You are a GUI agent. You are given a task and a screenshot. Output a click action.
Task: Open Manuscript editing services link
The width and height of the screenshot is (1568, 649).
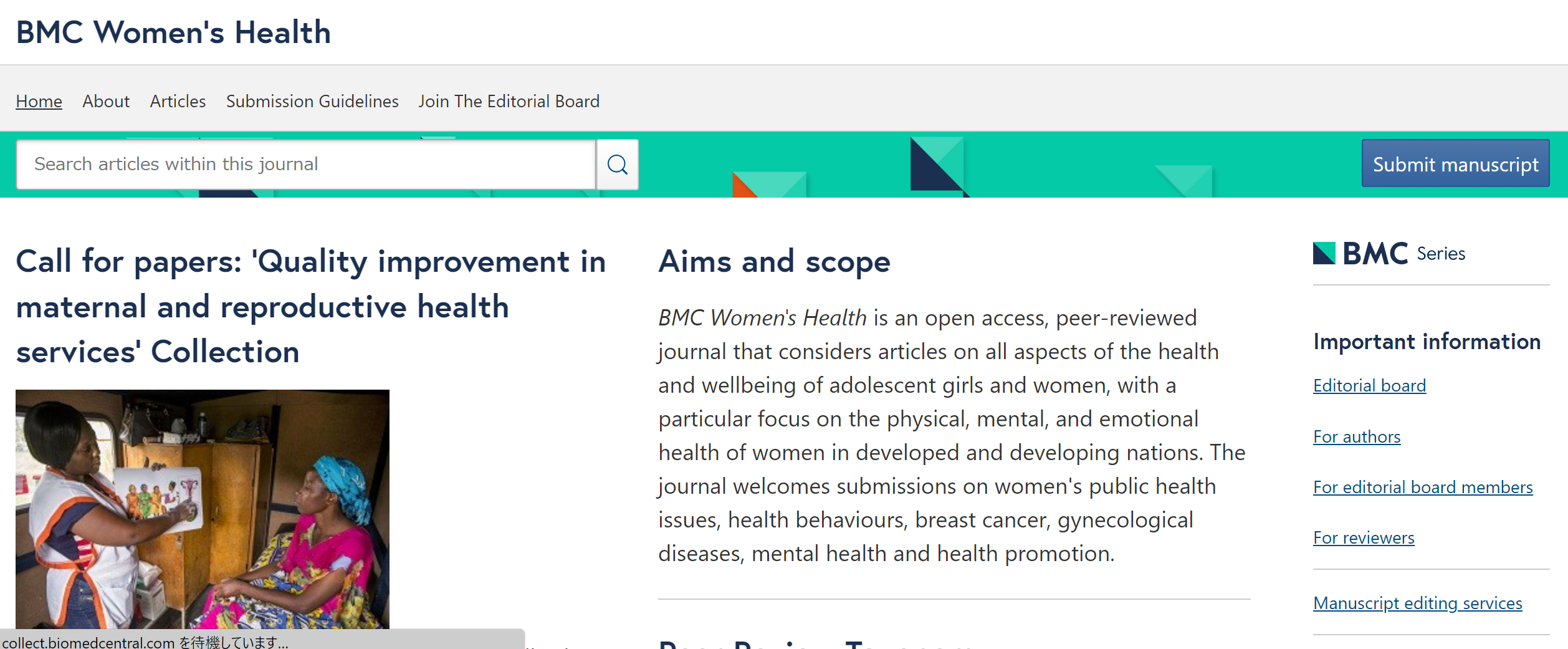click(x=1417, y=603)
